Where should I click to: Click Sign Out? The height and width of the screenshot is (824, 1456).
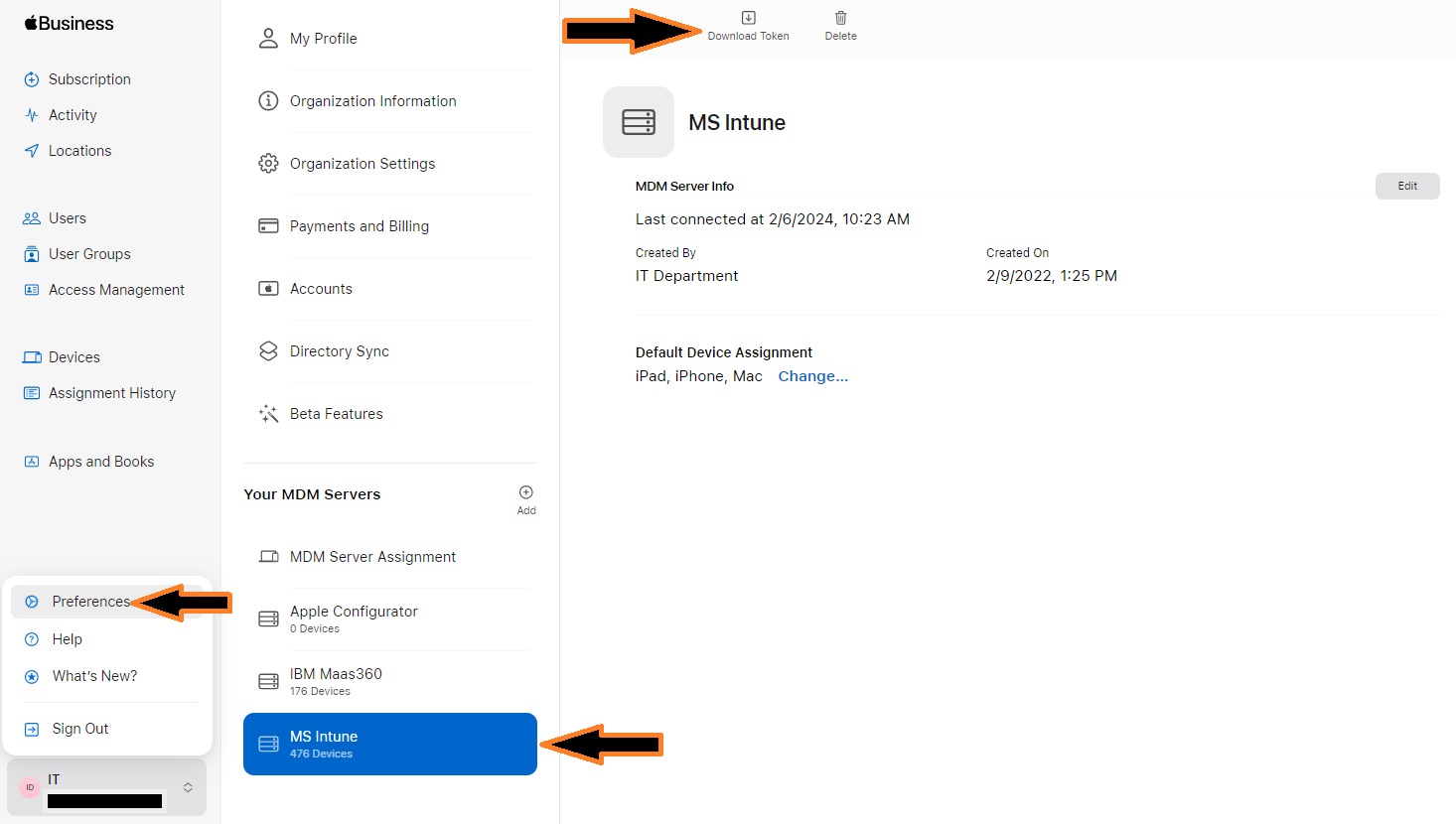tap(79, 728)
